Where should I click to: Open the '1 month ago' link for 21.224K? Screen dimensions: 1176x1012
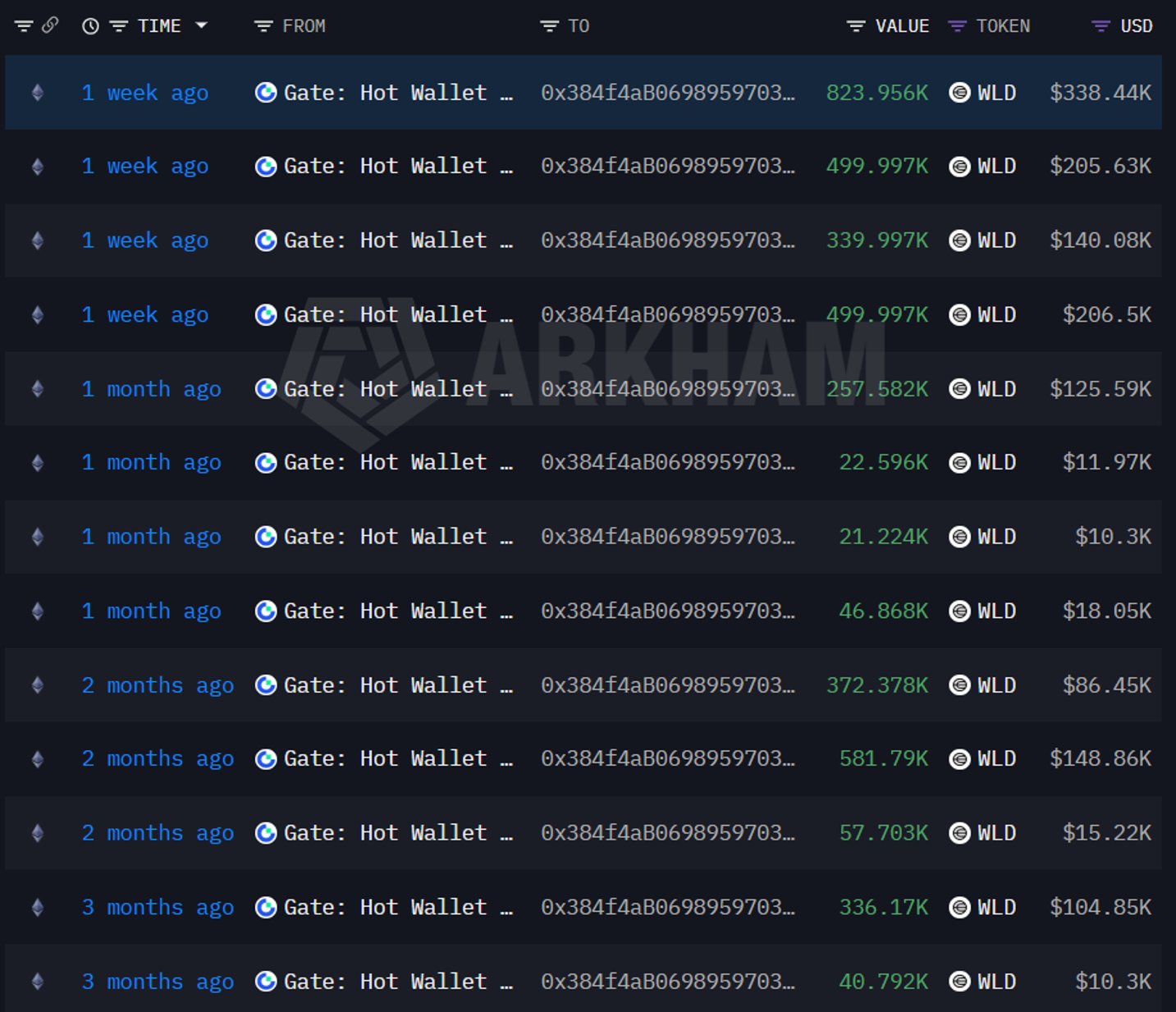tap(152, 537)
